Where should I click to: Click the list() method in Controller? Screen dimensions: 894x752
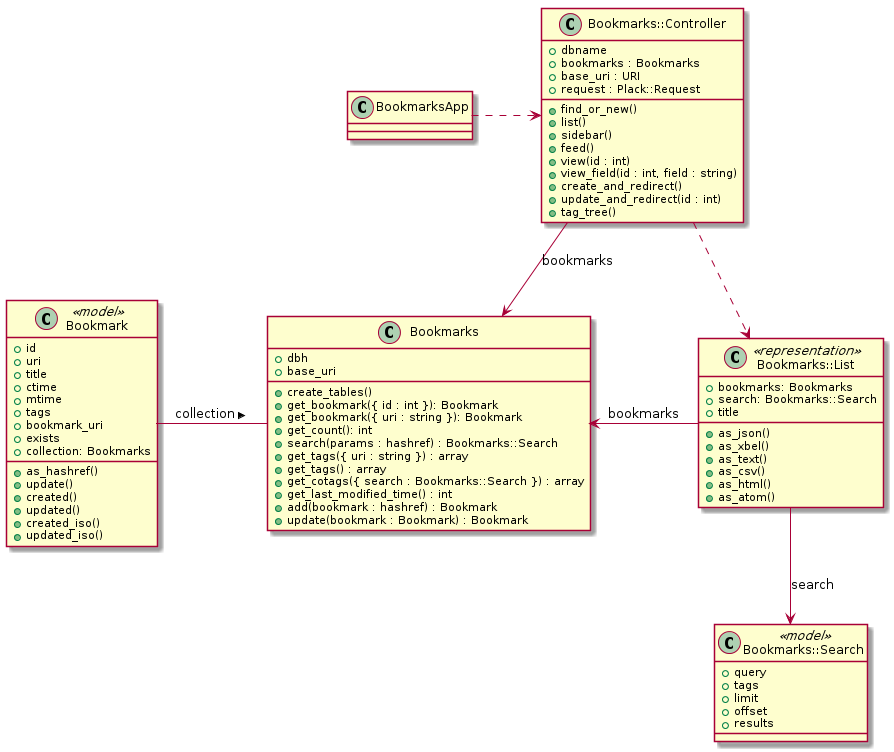point(573,122)
